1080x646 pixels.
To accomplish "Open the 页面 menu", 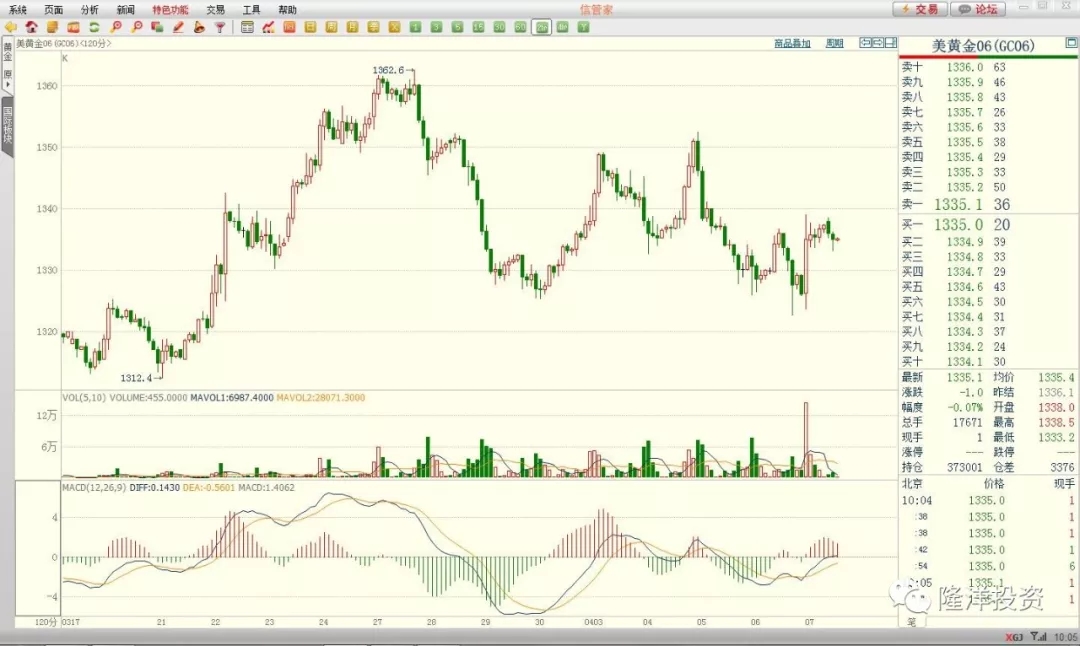I will pos(54,10).
